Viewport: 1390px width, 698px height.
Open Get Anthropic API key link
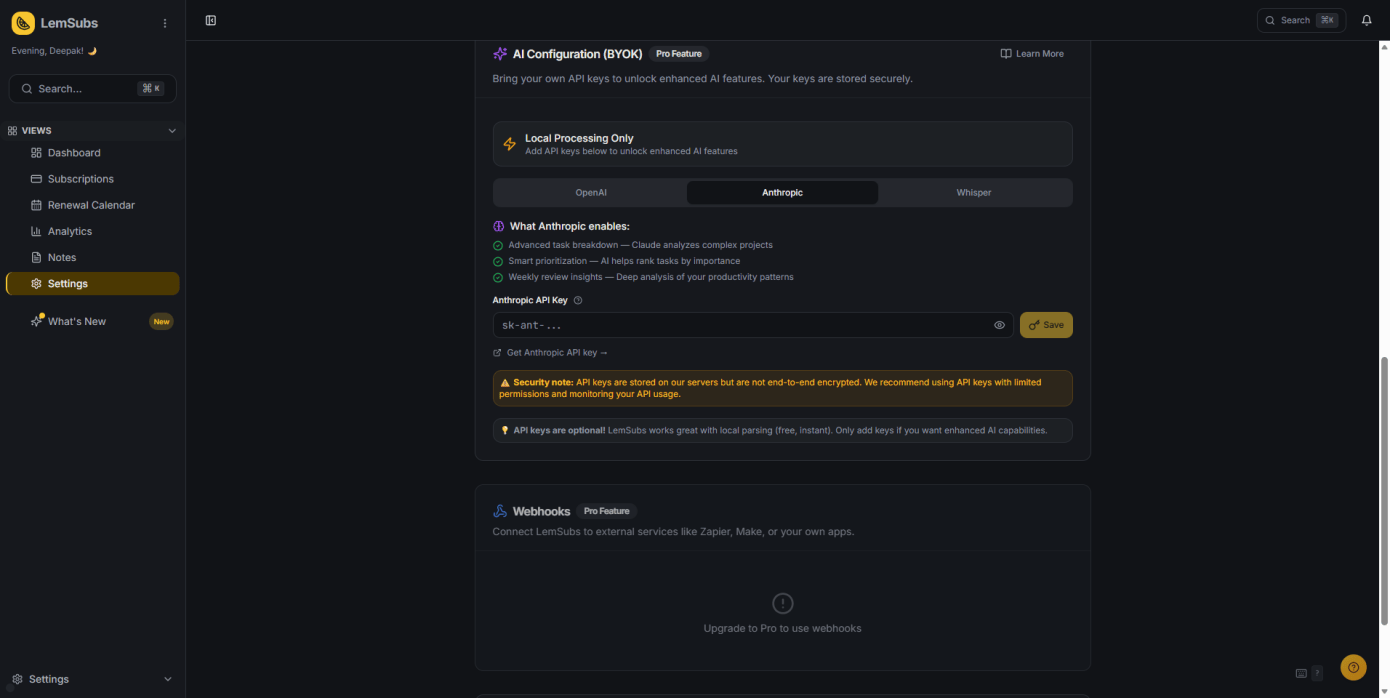coord(556,353)
